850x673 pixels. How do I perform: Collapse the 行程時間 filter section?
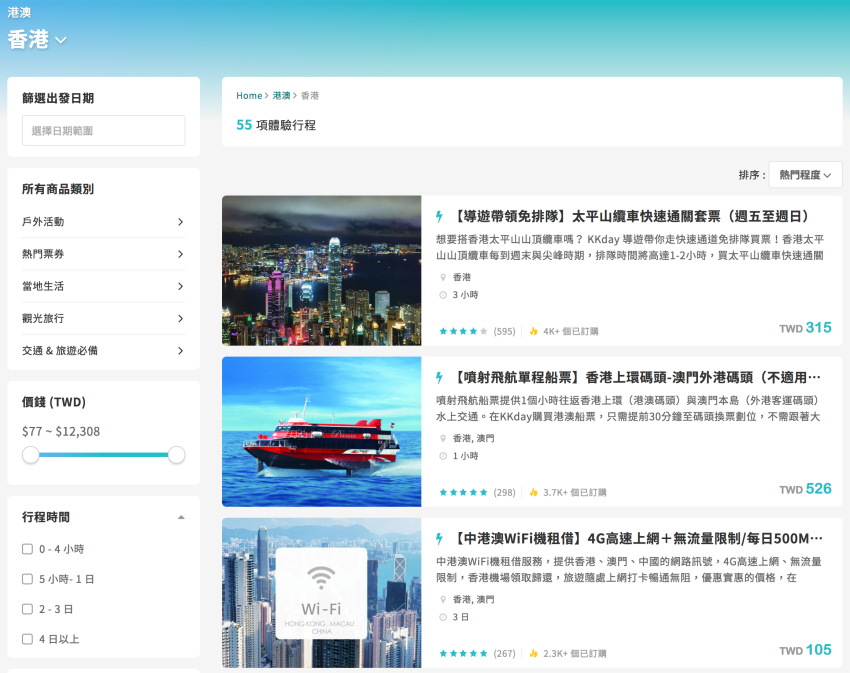[x=181, y=517]
